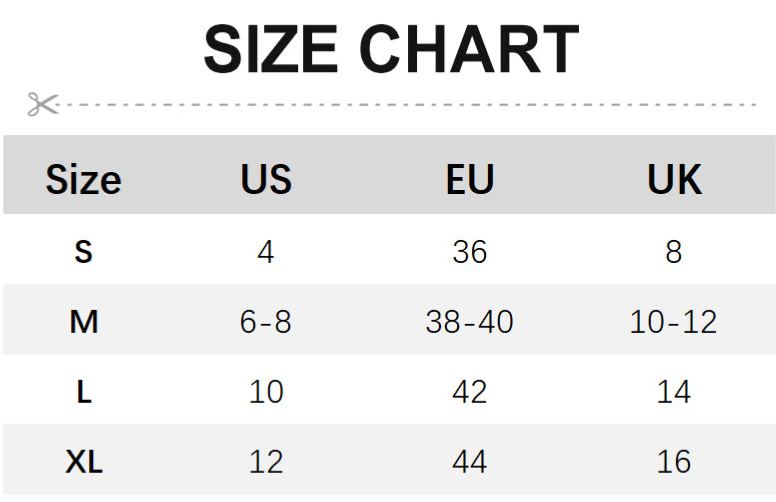Click the M size row label
The width and height of the screenshot is (776, 502).
[83, 322]
